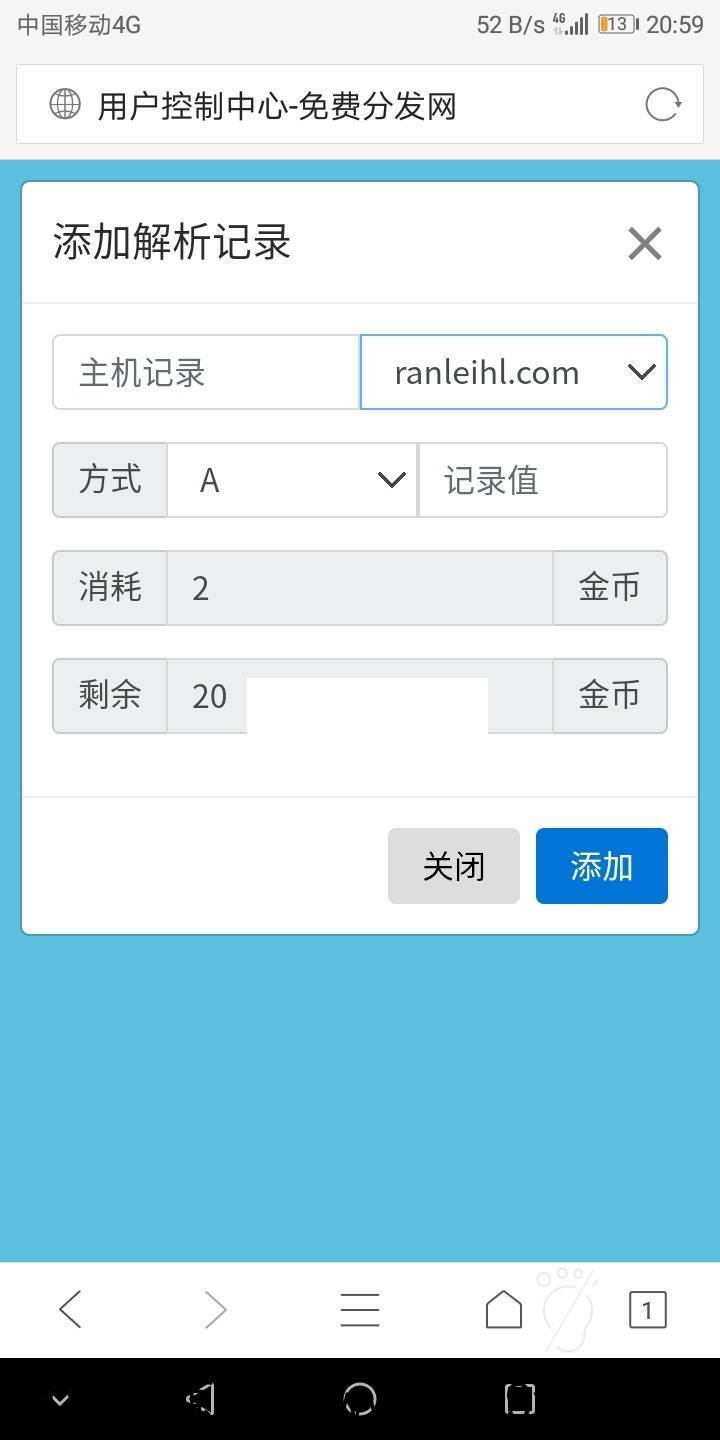
Task: Click the gray 关闭 button
Action: (x=454, y=866)
